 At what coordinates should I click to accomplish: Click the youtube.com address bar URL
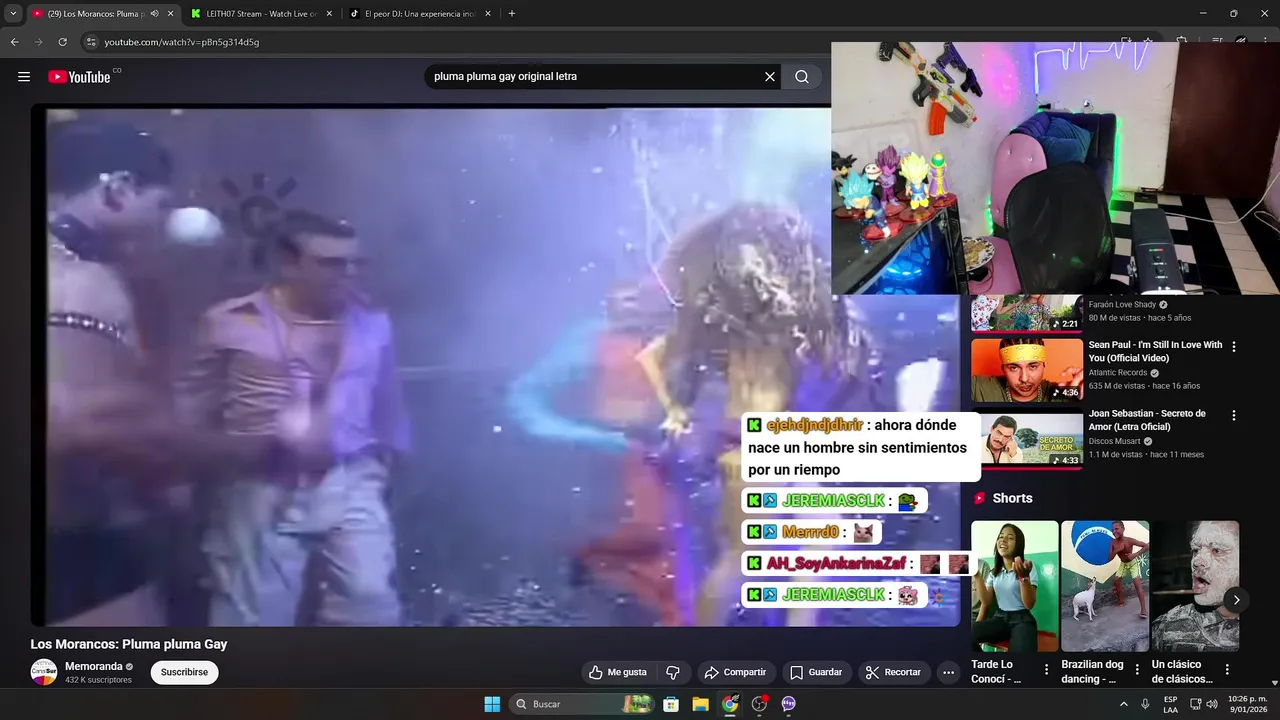click(182, 42)
